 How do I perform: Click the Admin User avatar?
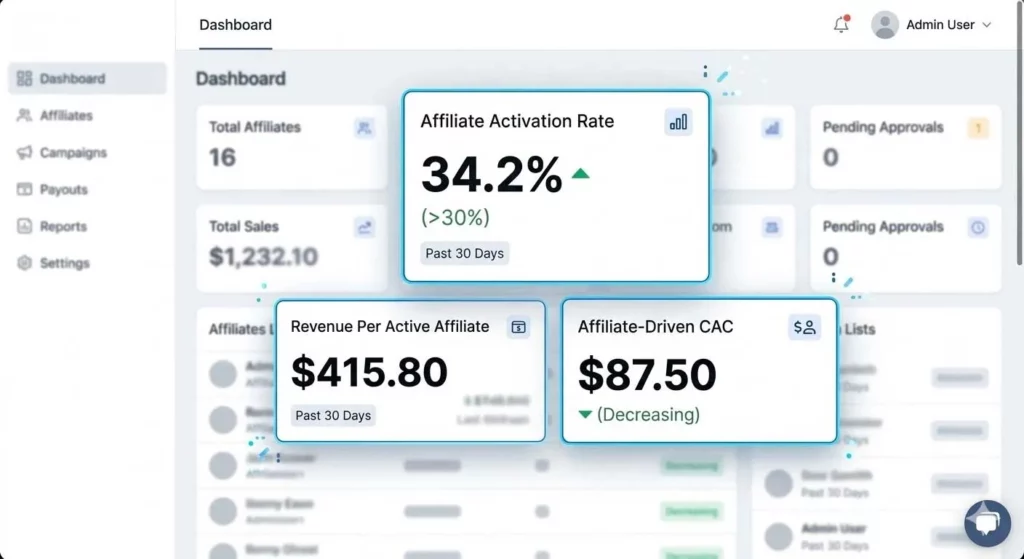884,25
